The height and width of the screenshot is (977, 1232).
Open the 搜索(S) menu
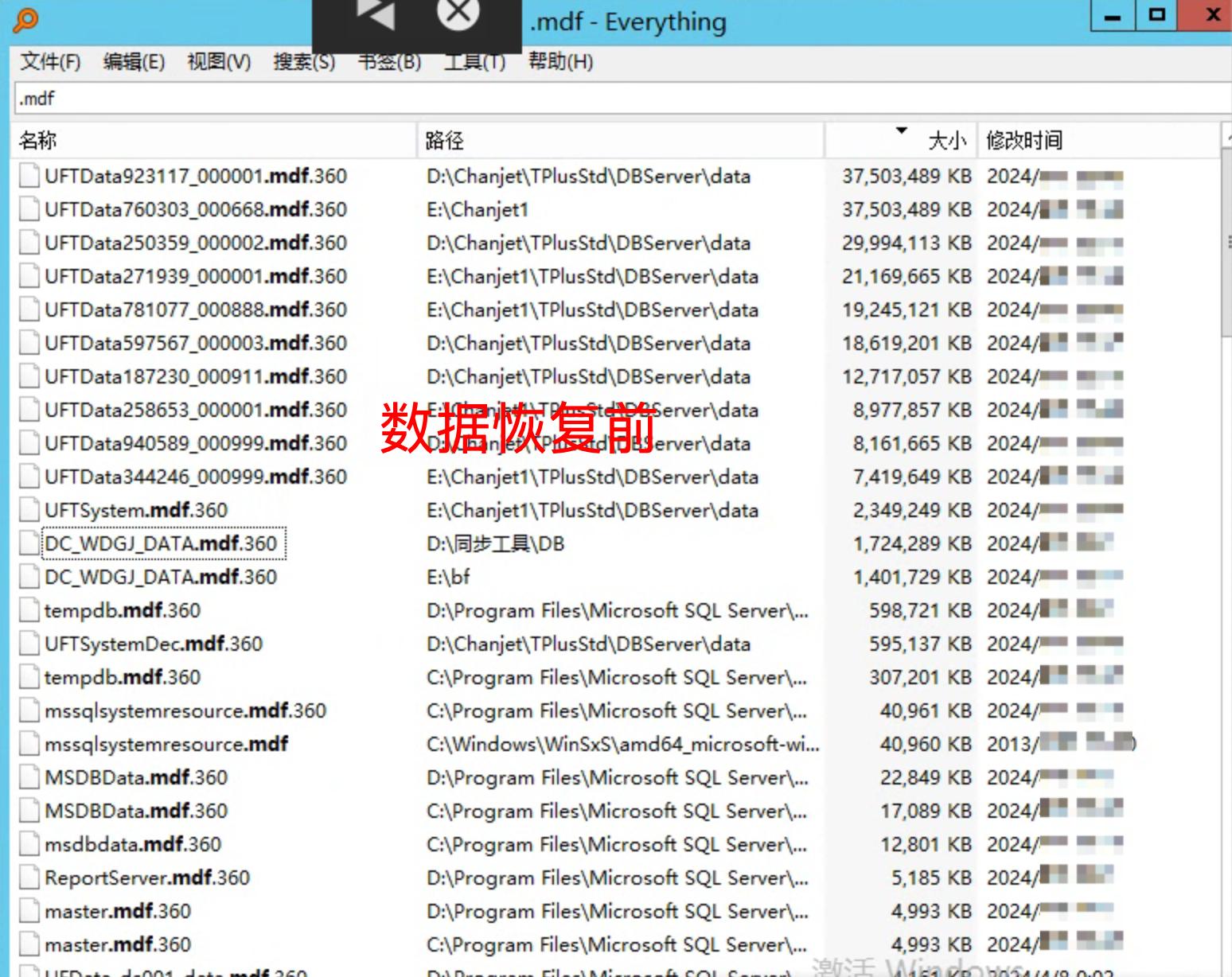point(305,61)
